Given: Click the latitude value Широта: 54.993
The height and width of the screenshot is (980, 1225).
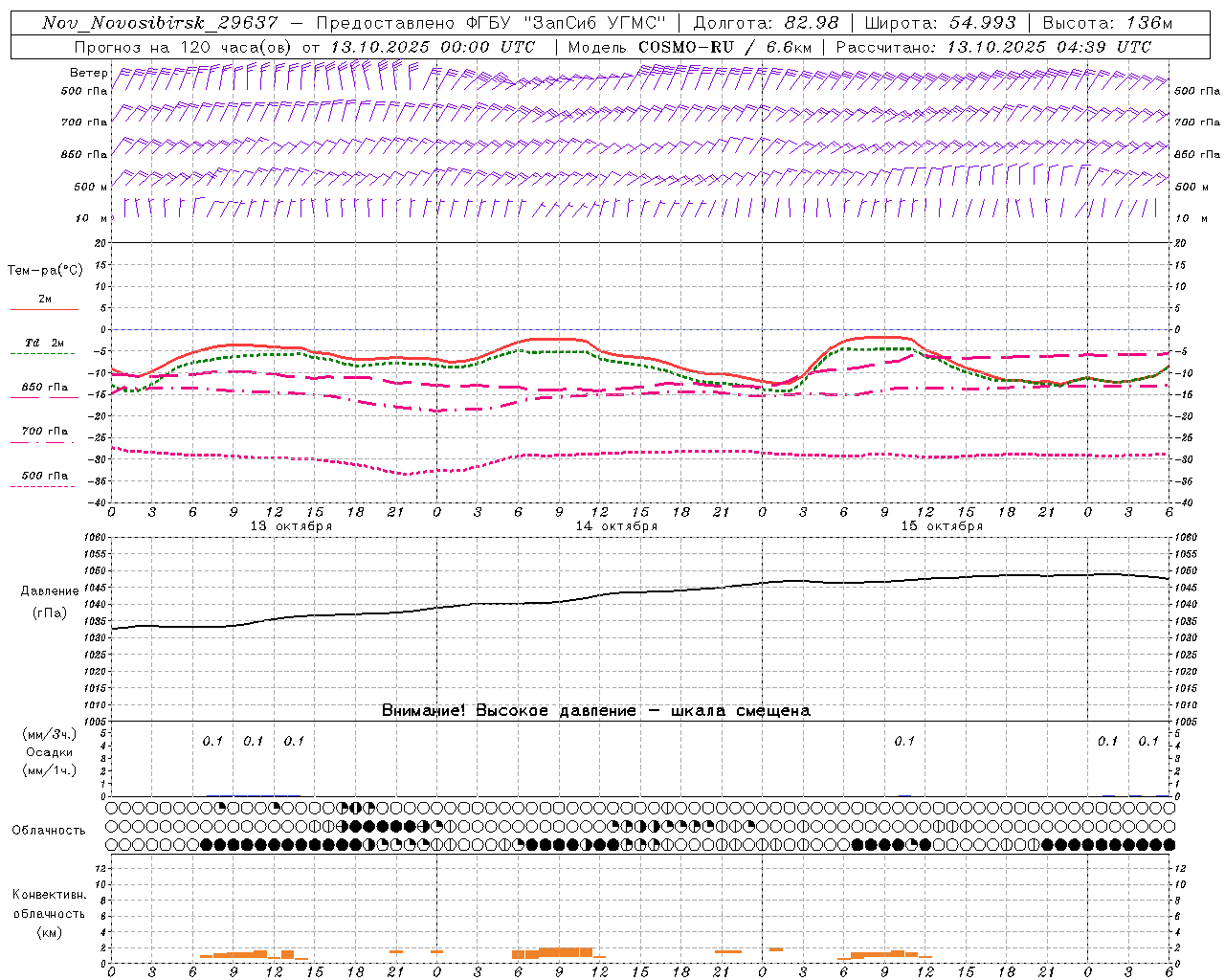Looking at the screenshot, I should (x=939, y=23).
